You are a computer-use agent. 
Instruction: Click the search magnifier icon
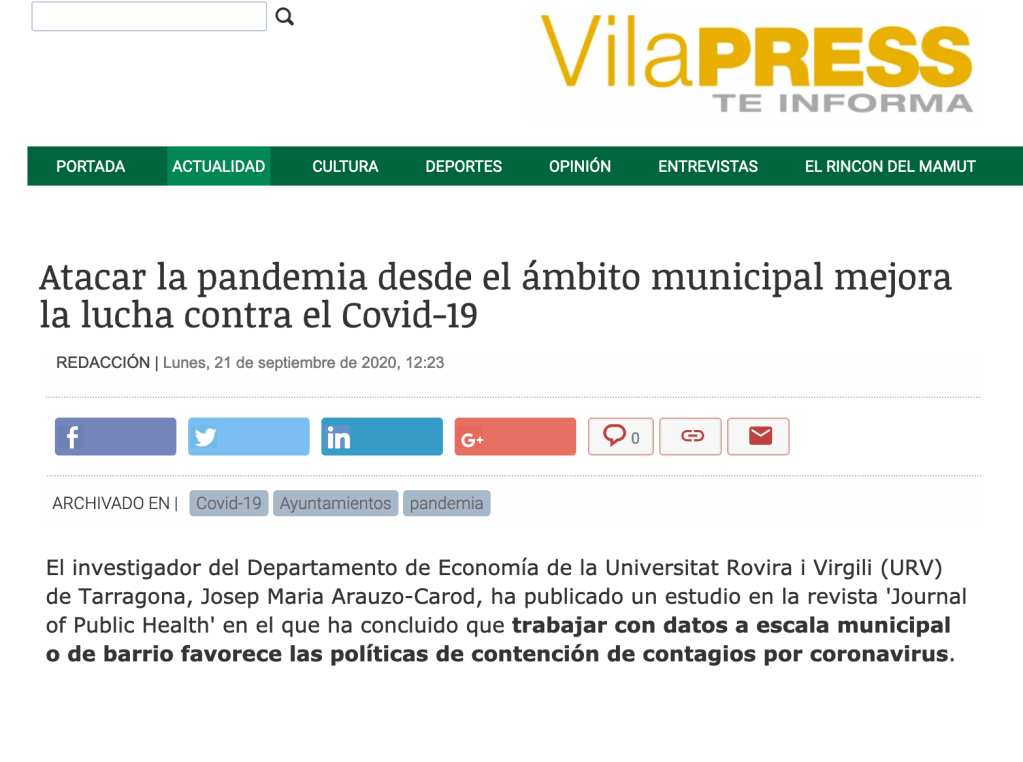pyautogui.click(x=285, y=17)
